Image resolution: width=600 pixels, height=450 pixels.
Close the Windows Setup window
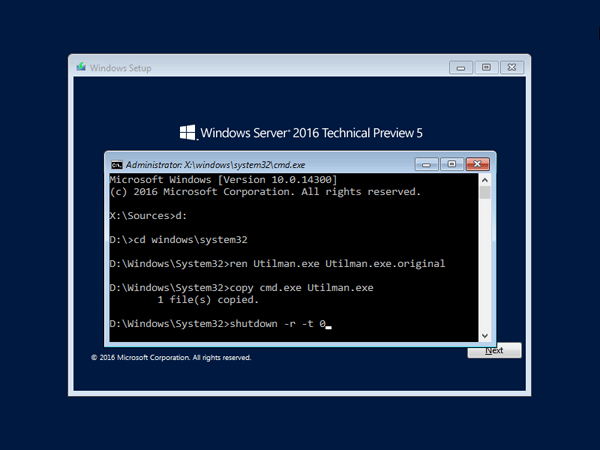tap(512, 68)
